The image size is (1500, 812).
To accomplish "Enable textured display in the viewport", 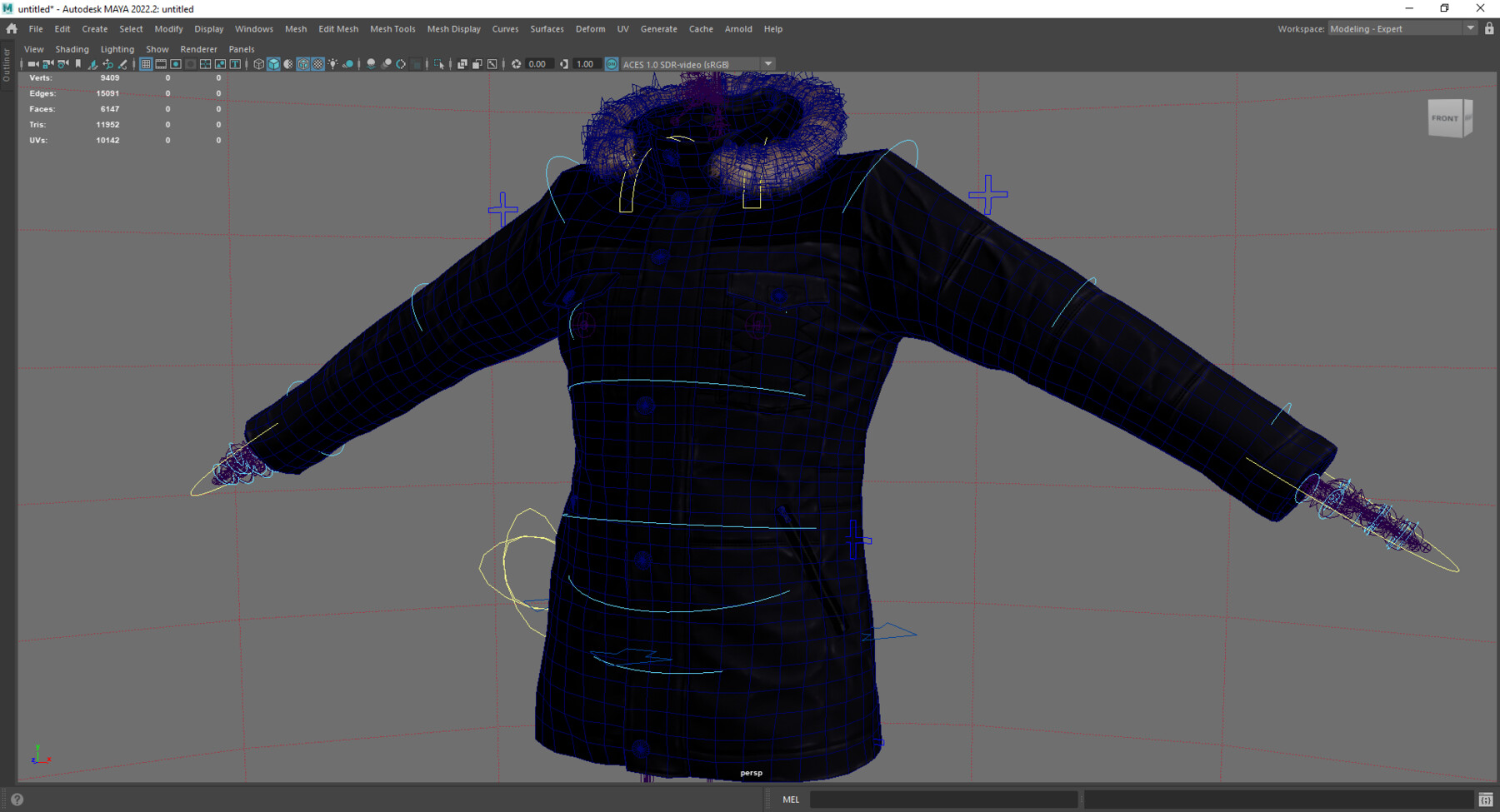I will pos(317,63).
